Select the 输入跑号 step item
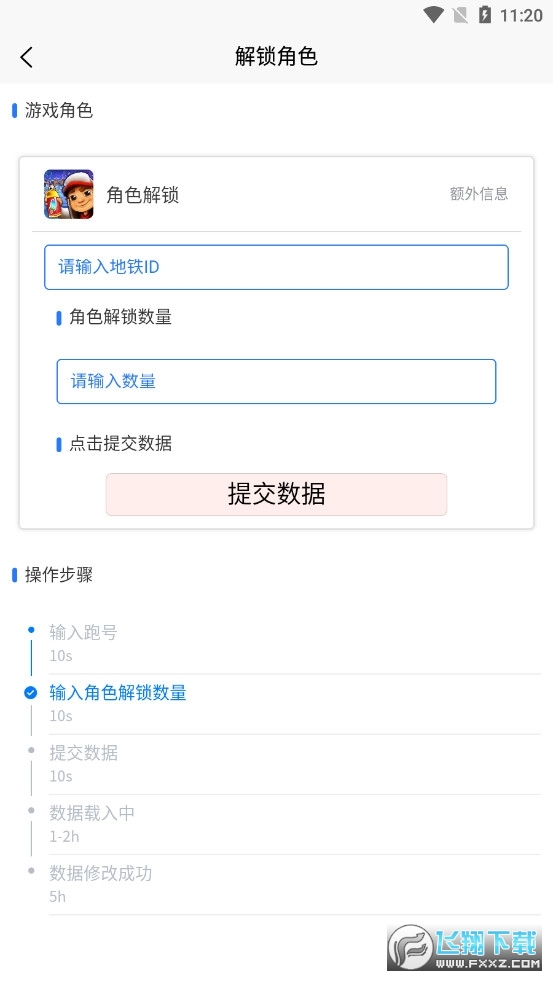The image size is (553, 983). tap(295, 644)
